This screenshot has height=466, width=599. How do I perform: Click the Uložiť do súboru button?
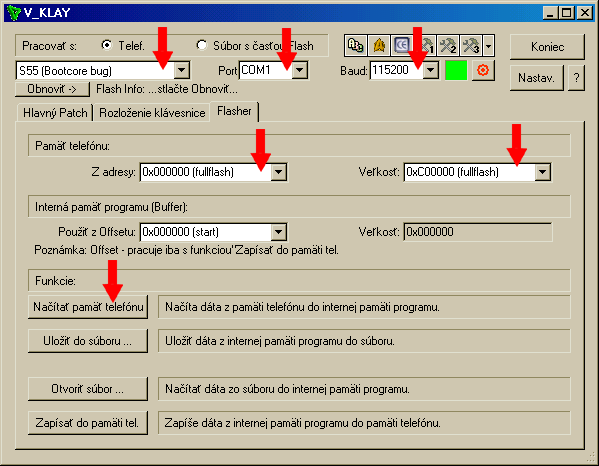[x=88, y=341]
